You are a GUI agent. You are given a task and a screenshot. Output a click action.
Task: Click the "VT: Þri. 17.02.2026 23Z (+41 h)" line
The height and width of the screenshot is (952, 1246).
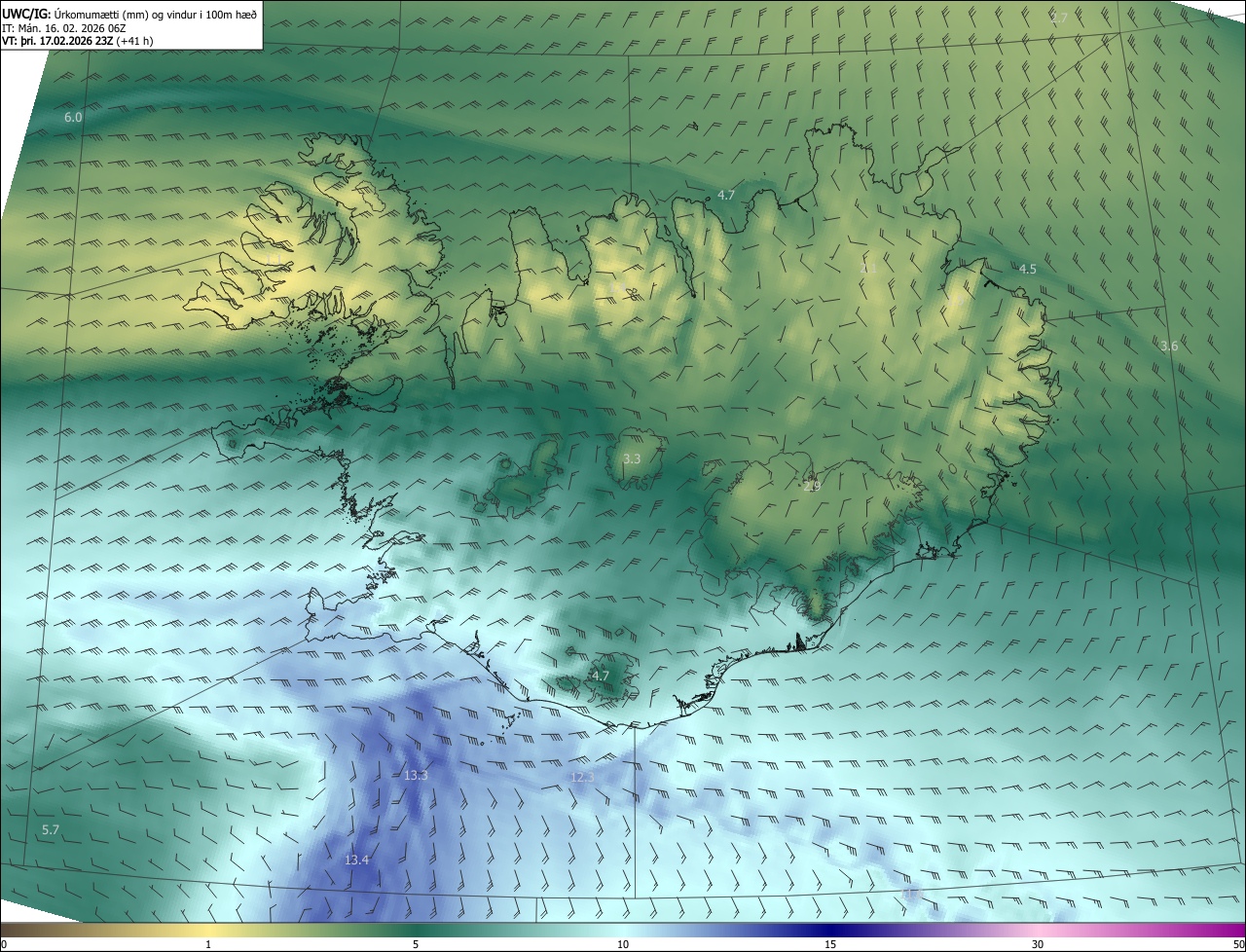coord(78,41)
